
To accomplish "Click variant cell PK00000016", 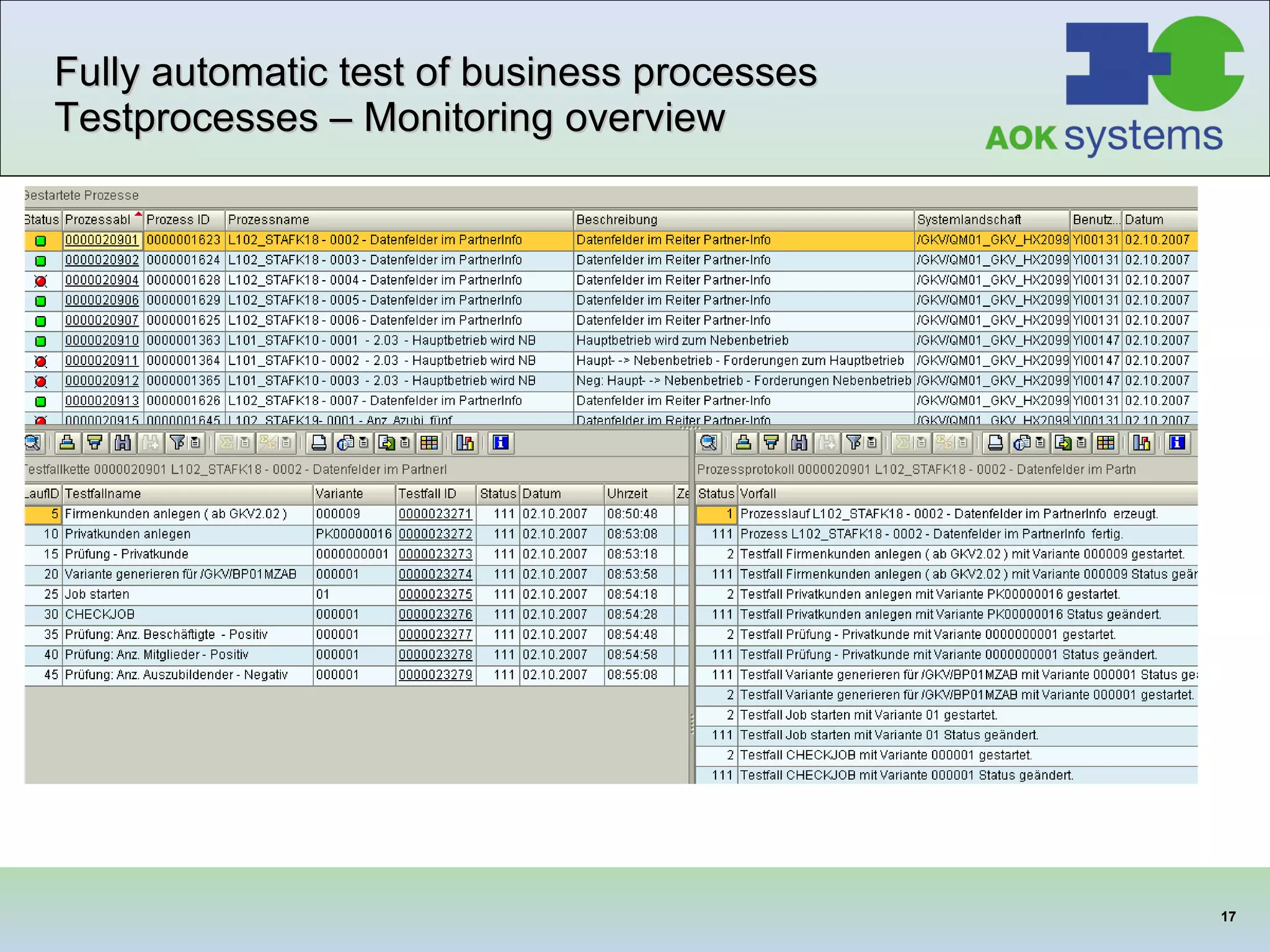I will [354, 534].
